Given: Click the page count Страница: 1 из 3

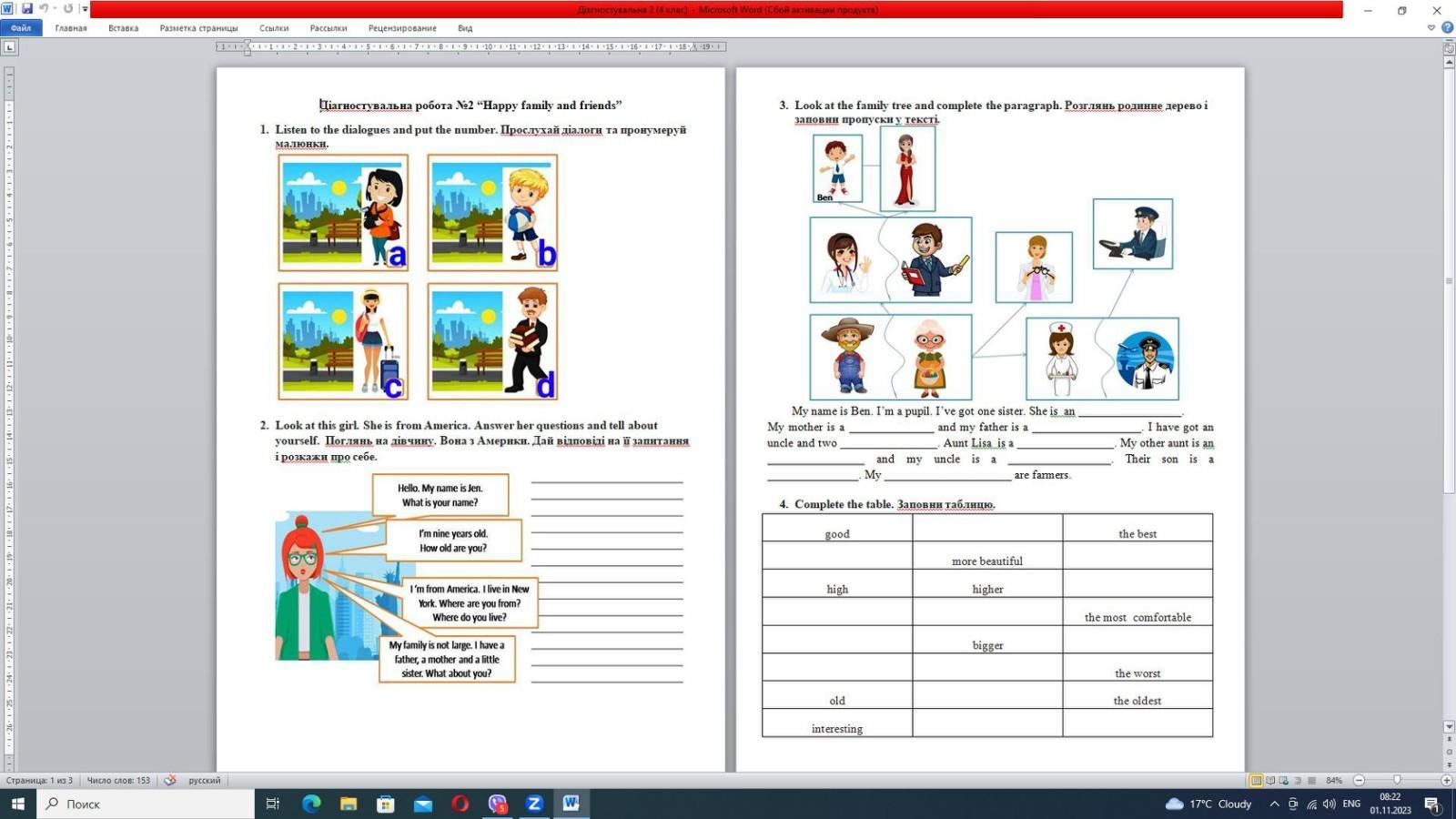Looking at the screenshot, I should coord(39,781).
